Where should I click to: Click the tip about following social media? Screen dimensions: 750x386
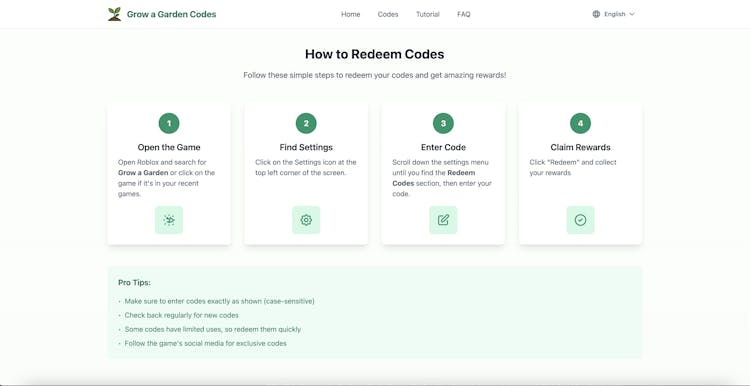(206, 343)
